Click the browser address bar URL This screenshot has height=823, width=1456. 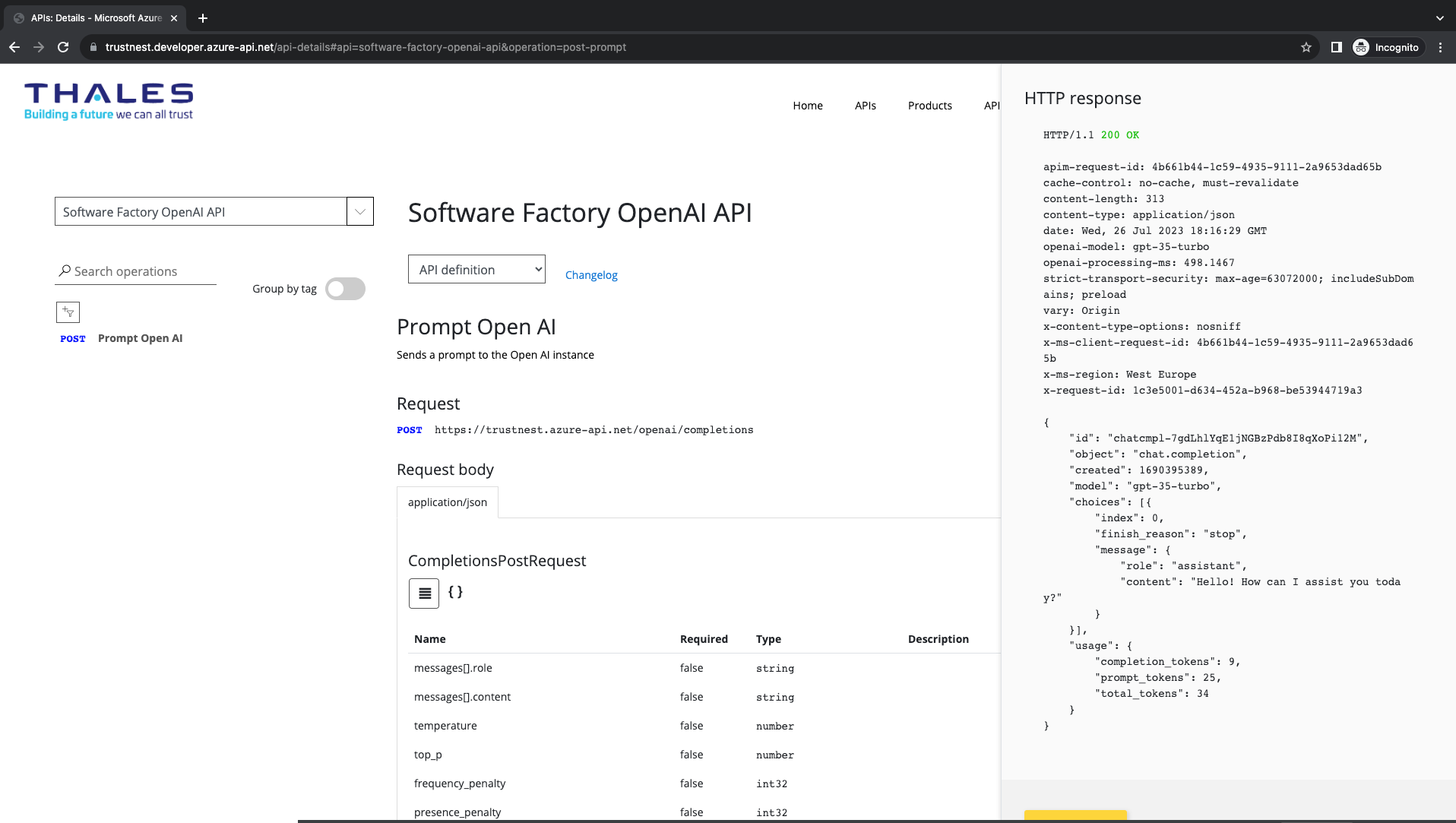pos(366,47)
